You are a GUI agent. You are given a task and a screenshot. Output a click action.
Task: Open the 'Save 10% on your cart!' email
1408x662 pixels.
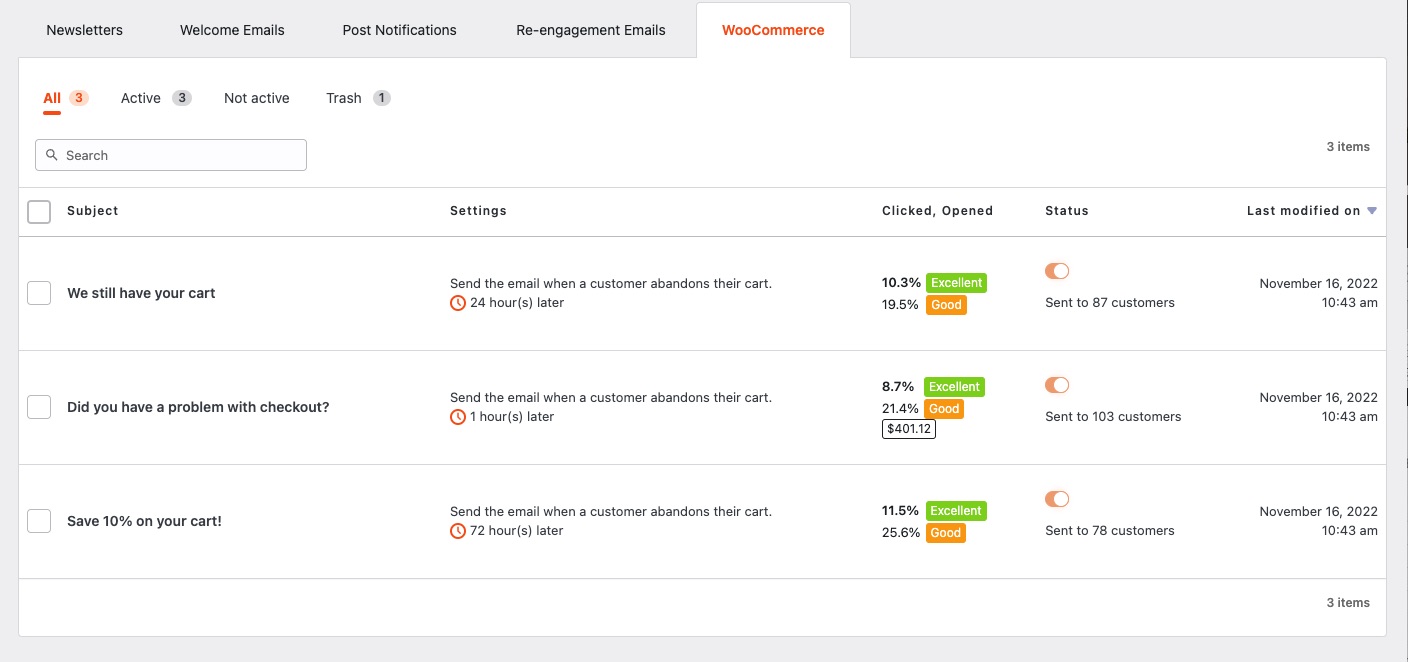(x=144, y=521)
